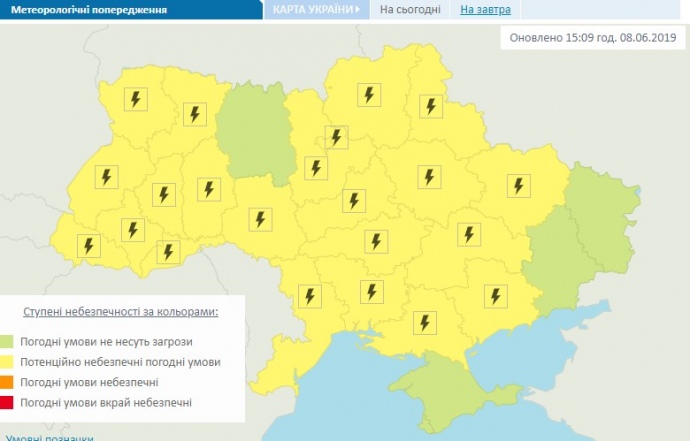This screenshot has width=690, height=441.
Task: Select the lightning icon on Zaporizhzhia region
Action: pyautogui.click(x=494, y=295)
